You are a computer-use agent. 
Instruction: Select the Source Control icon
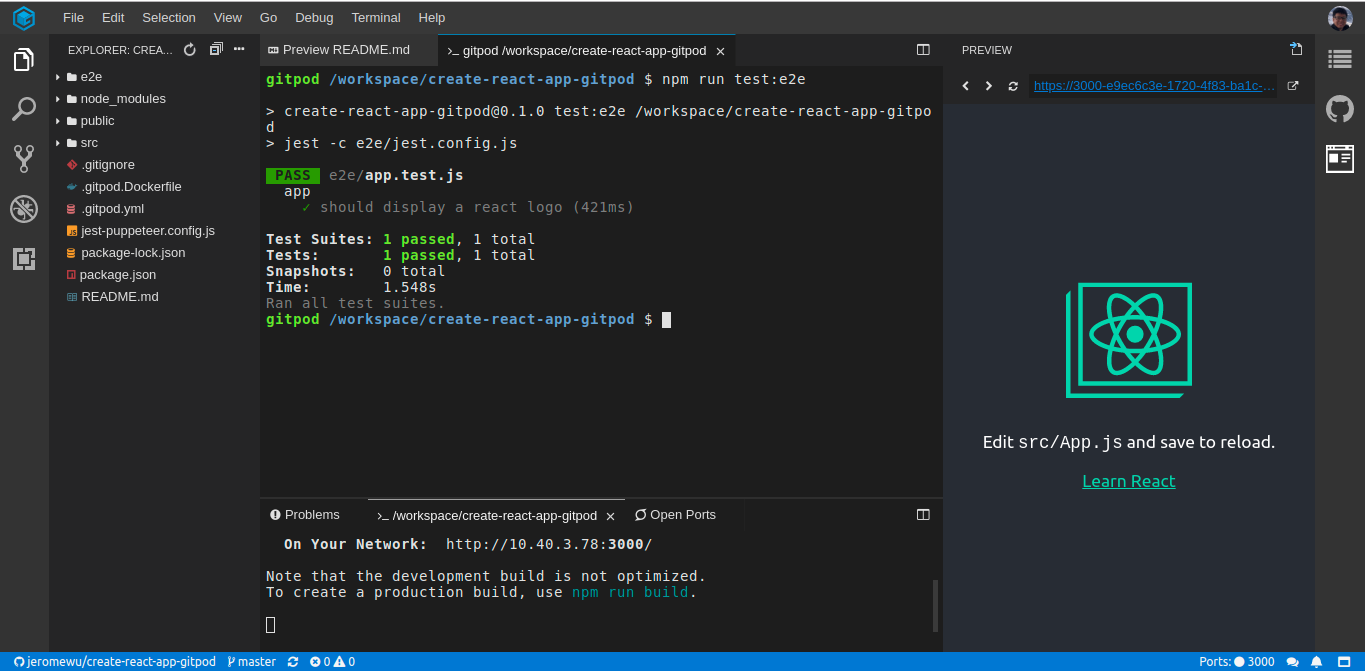click(23, 158)
